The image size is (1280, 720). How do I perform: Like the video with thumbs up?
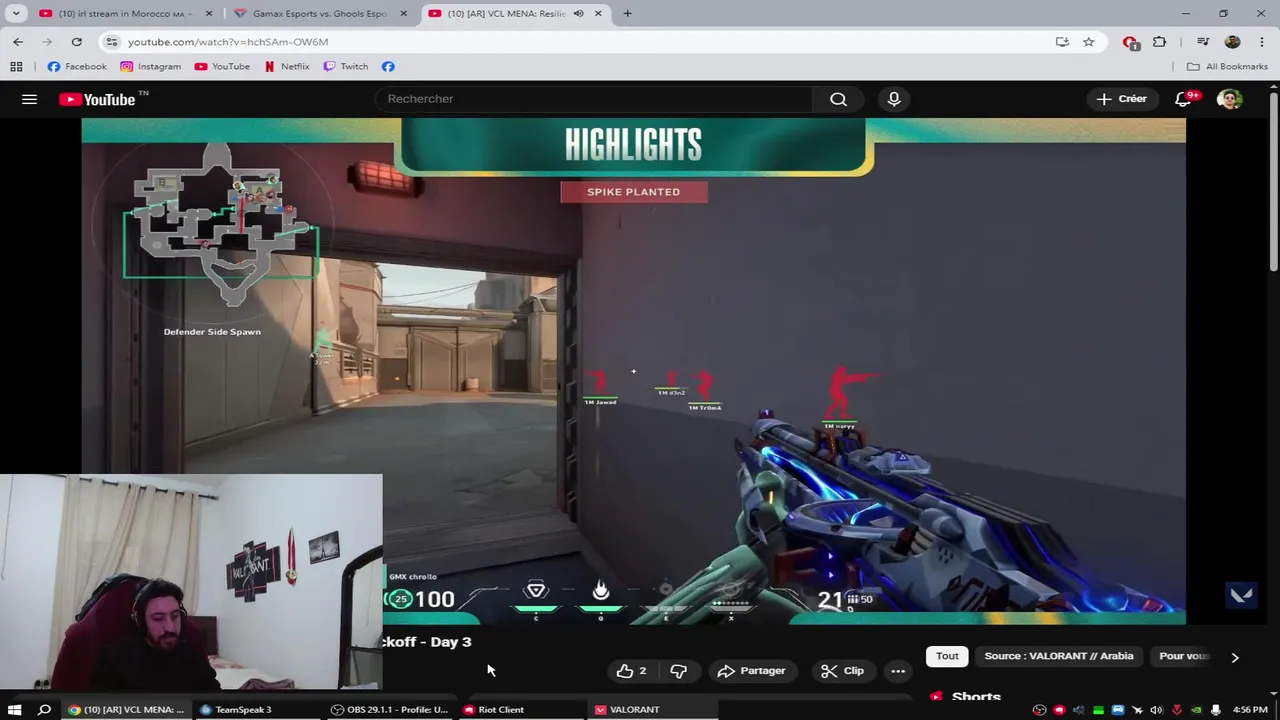tap(631, 671)
